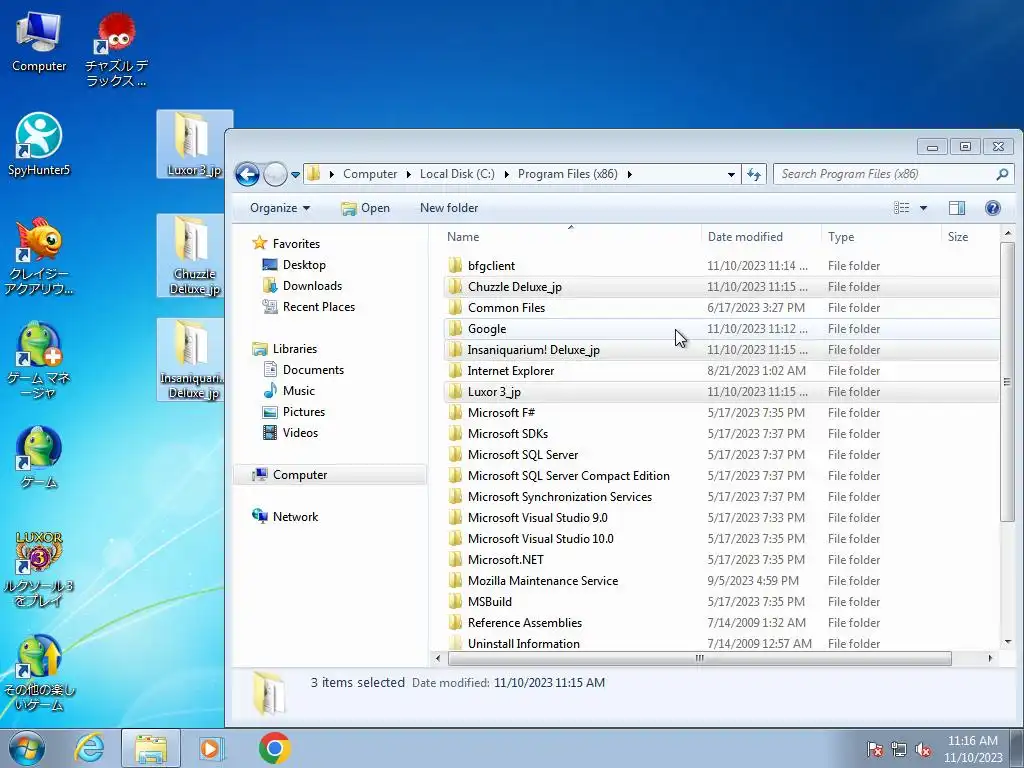Image resolution: width=1024 pixels, height=768 pixels.
Task: Launch Google Chrome from taskbar
Action: (275, 748)
